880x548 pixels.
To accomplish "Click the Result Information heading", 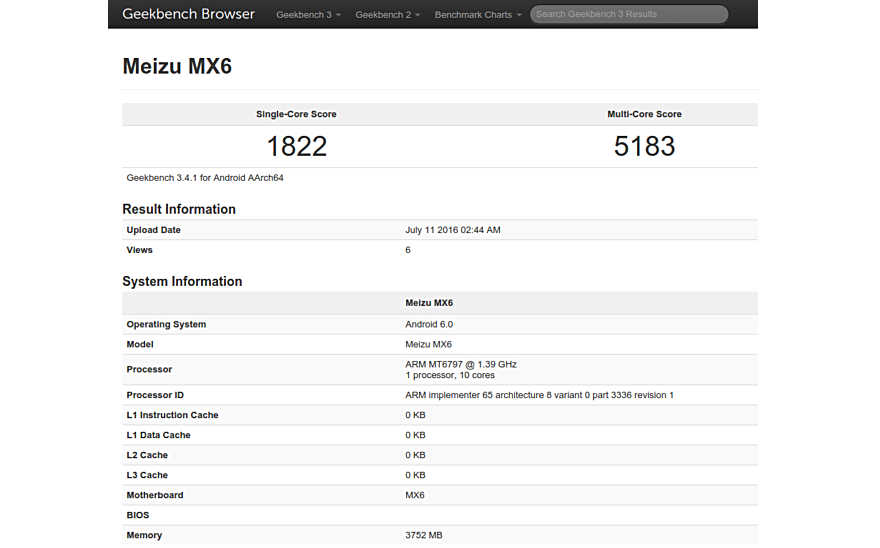I will 179,209.
